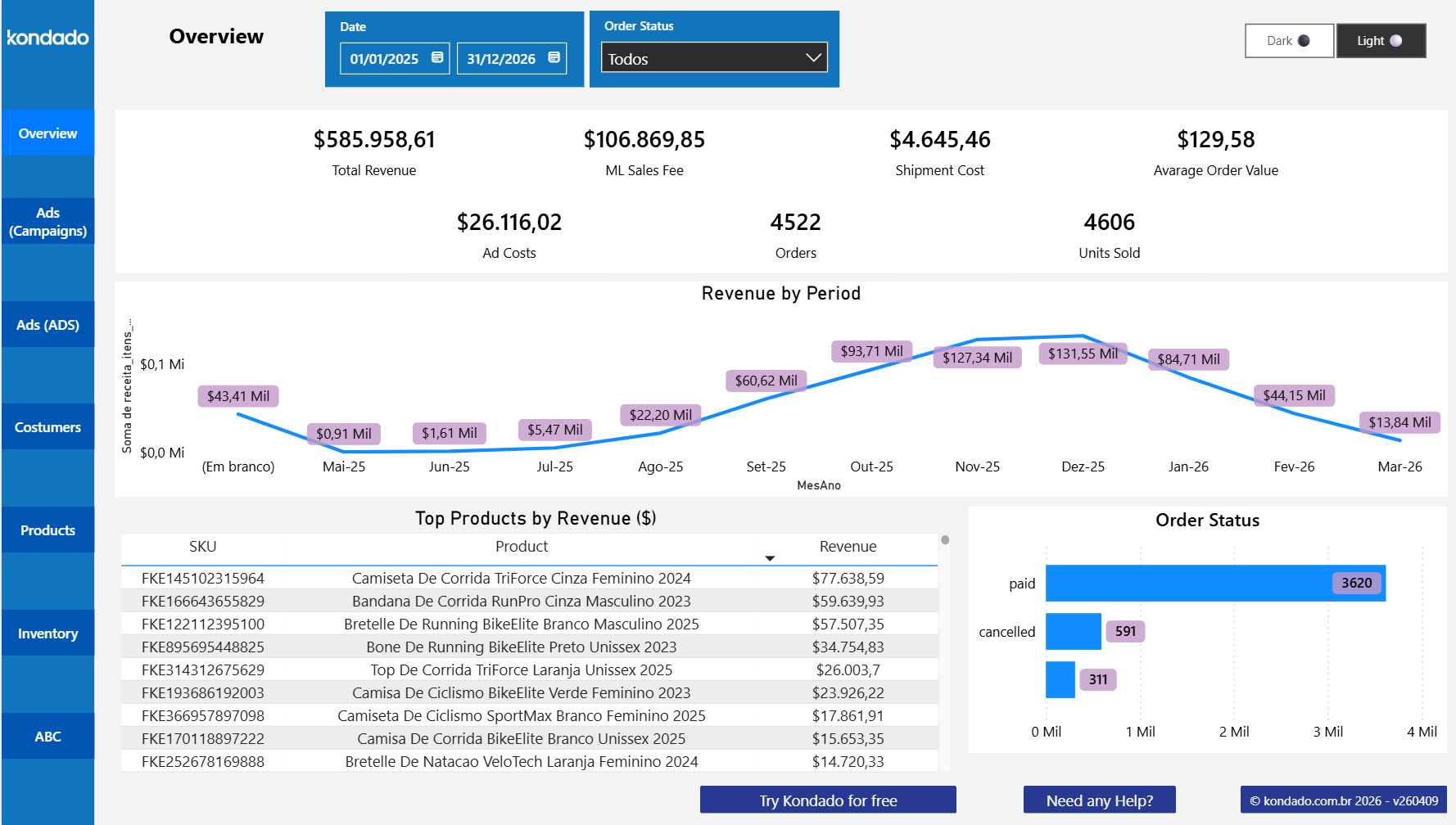
Task: Expand the Order Status filter chevron
Action: point(812,57)
